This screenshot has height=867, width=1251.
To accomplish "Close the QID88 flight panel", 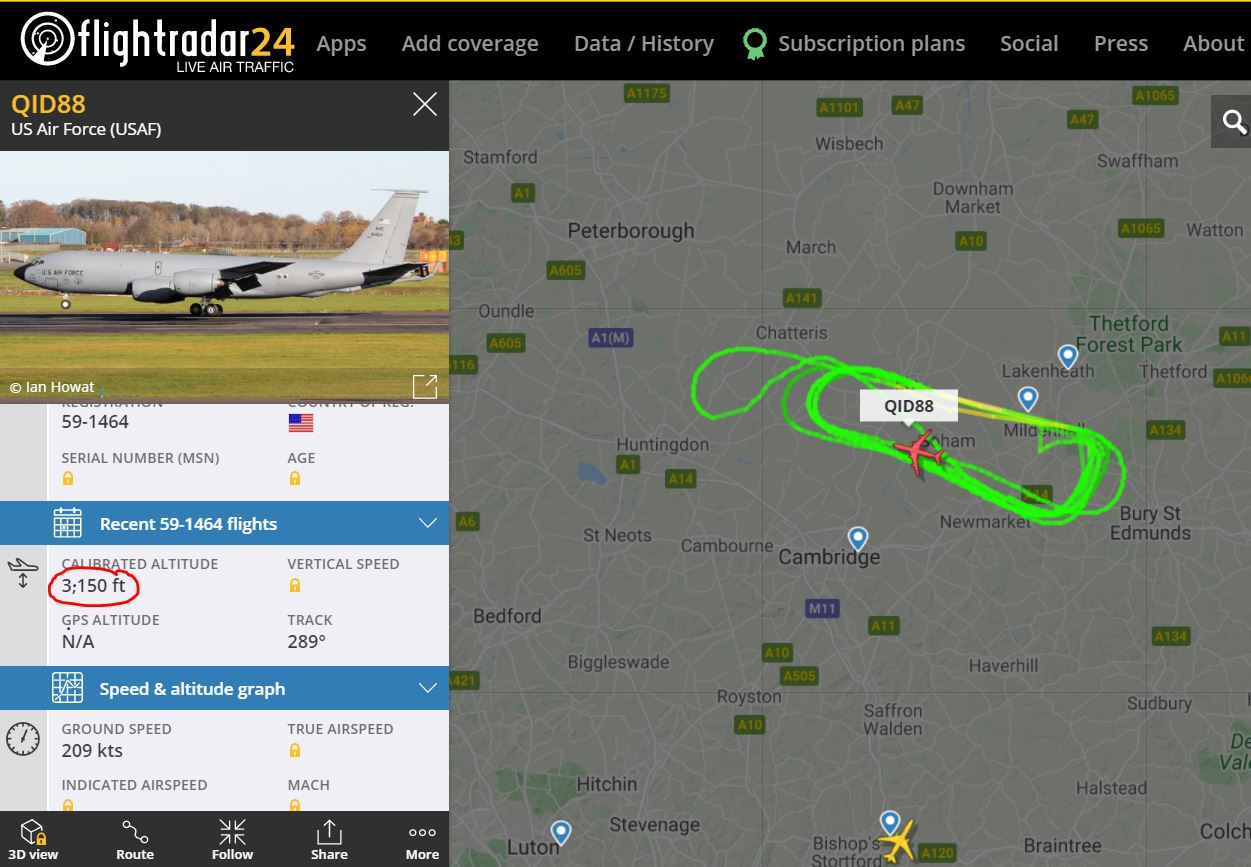I will click(x=425, y=104).
